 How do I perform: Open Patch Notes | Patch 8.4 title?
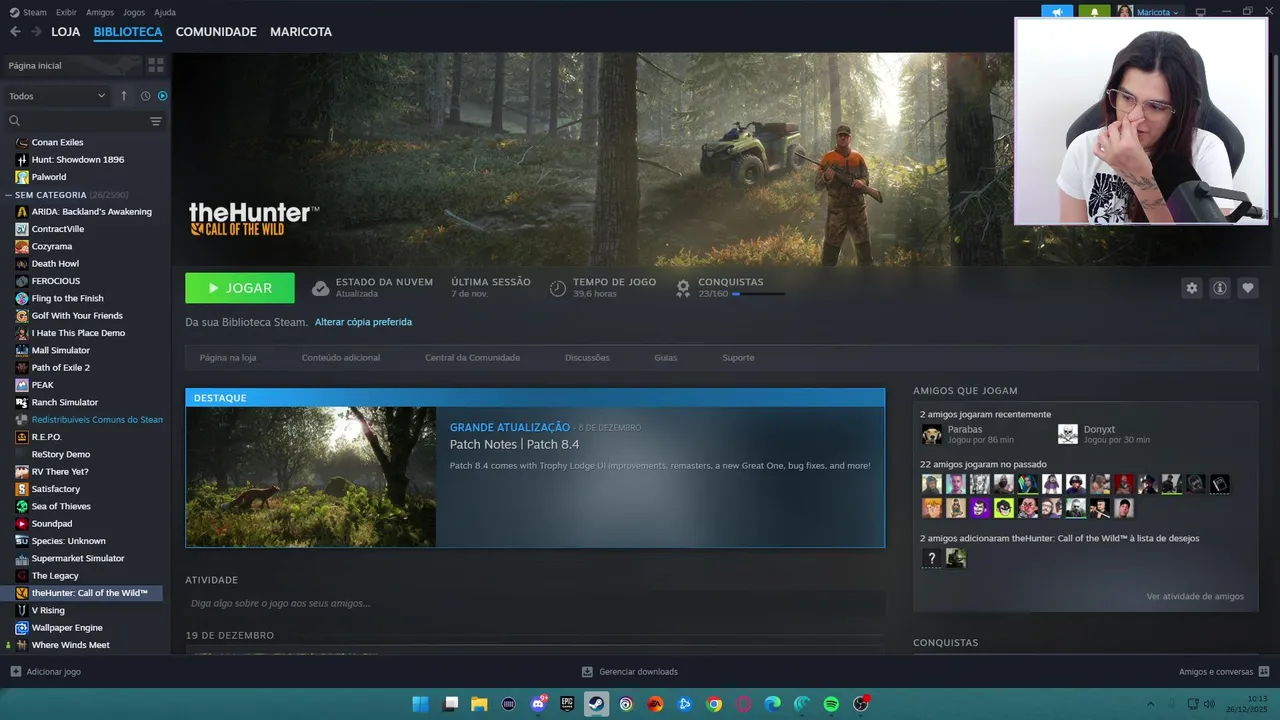pos(514,444)
